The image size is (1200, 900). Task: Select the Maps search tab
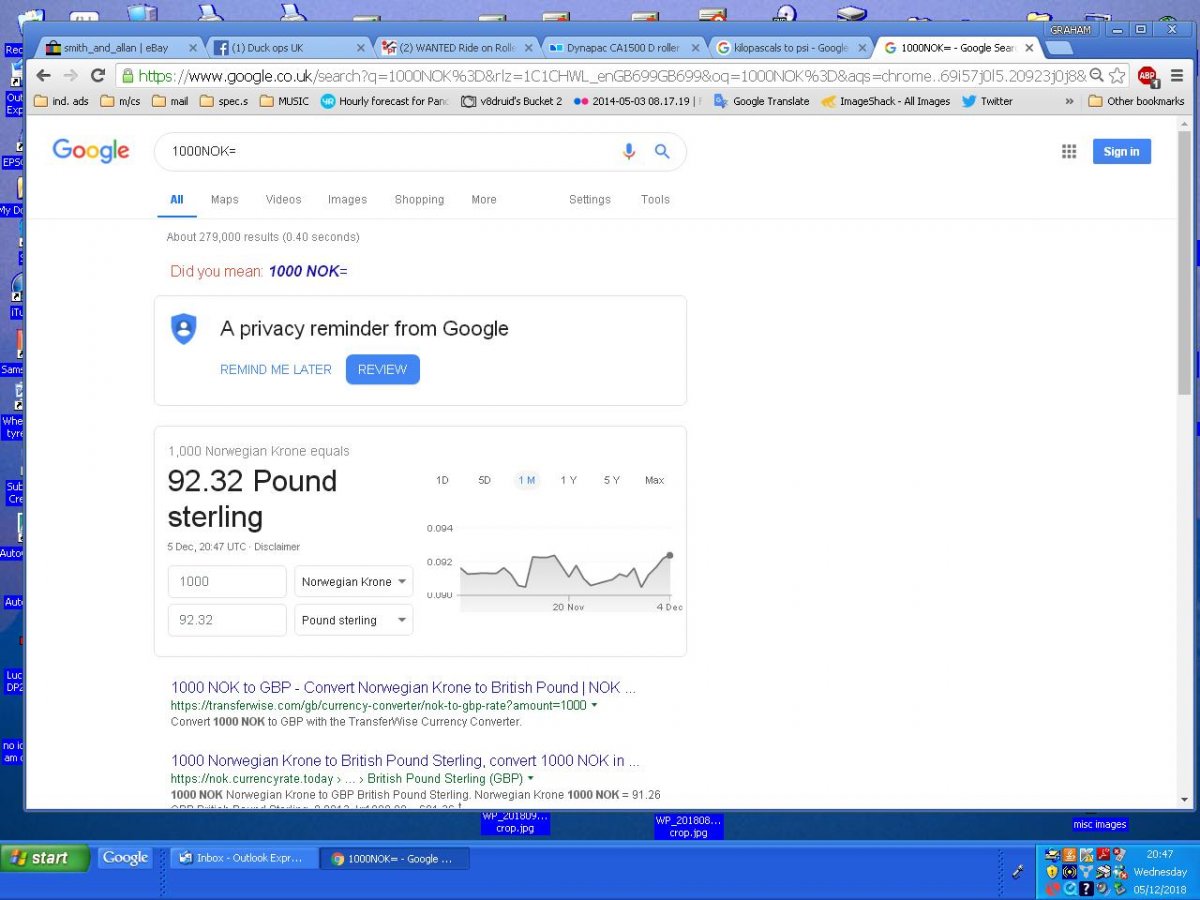[x=225, y=199]
